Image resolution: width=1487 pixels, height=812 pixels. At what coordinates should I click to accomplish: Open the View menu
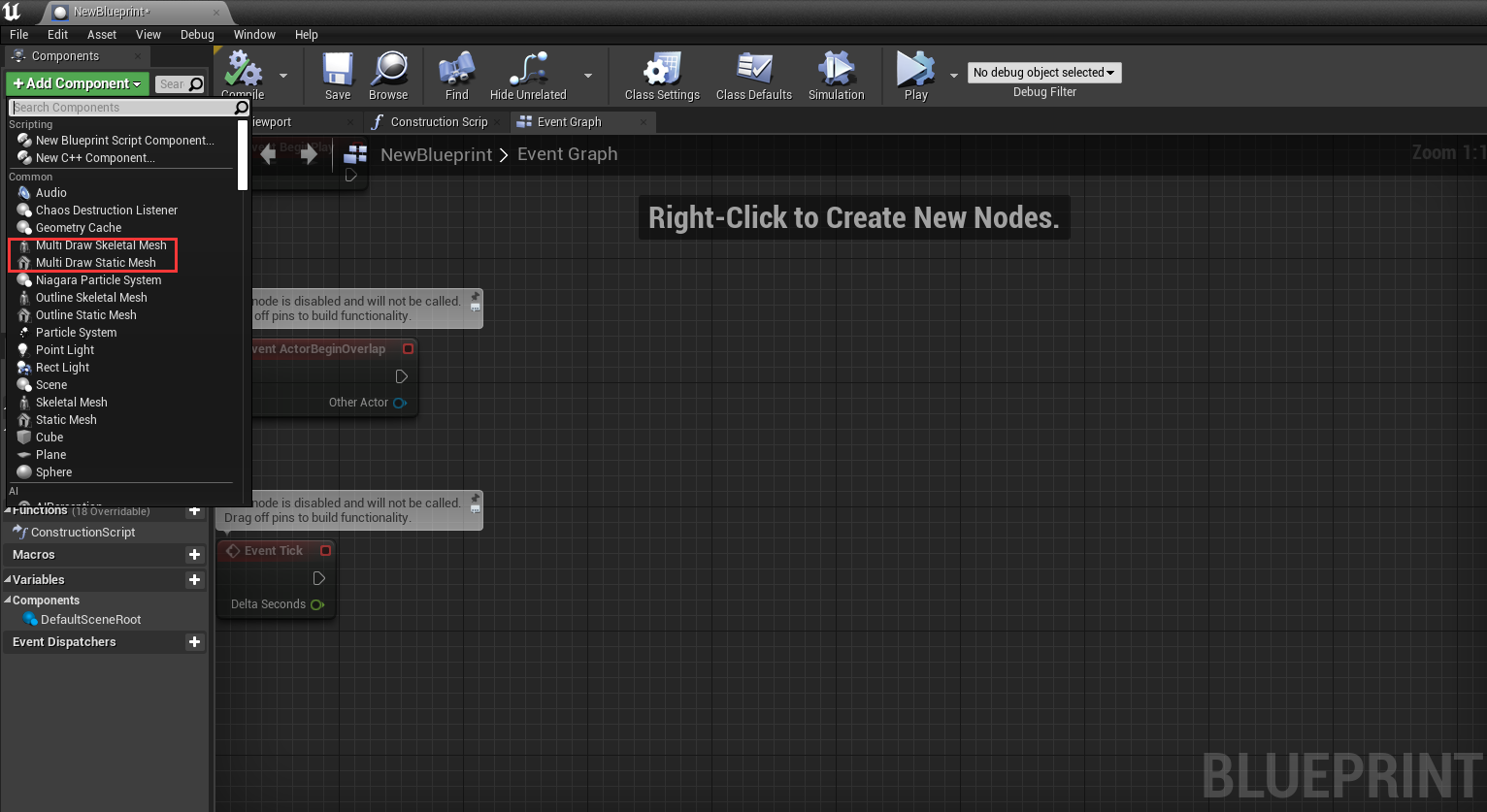click(149, 34)
